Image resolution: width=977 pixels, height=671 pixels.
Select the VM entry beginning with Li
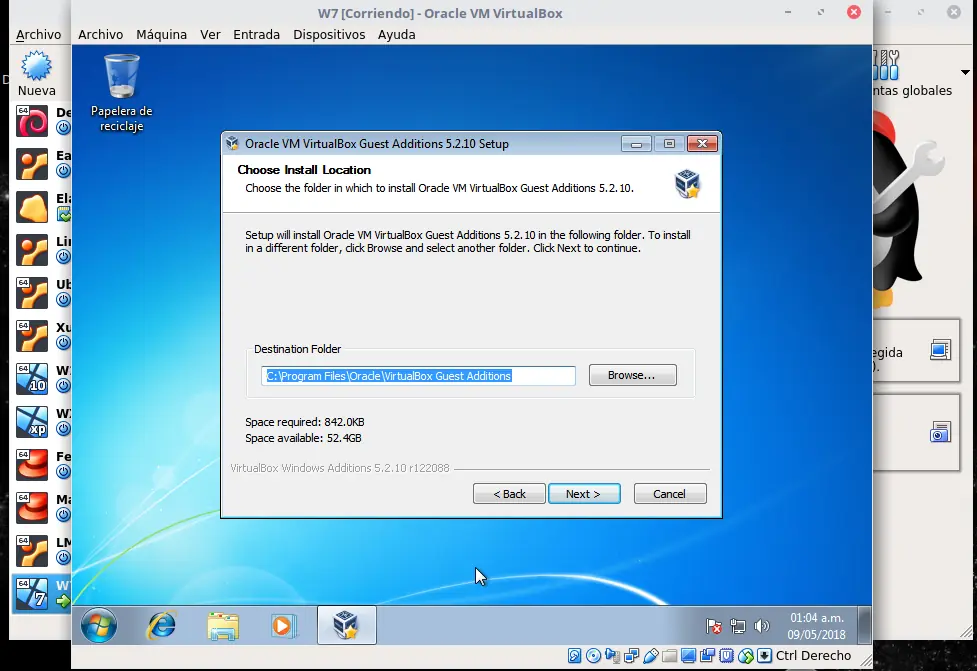pyautogui.click(x=41, y=250)
